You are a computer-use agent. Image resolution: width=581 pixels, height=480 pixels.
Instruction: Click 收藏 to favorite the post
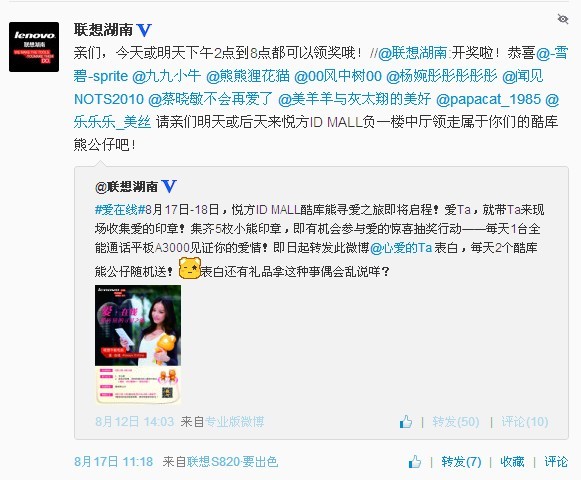(512, 462)
